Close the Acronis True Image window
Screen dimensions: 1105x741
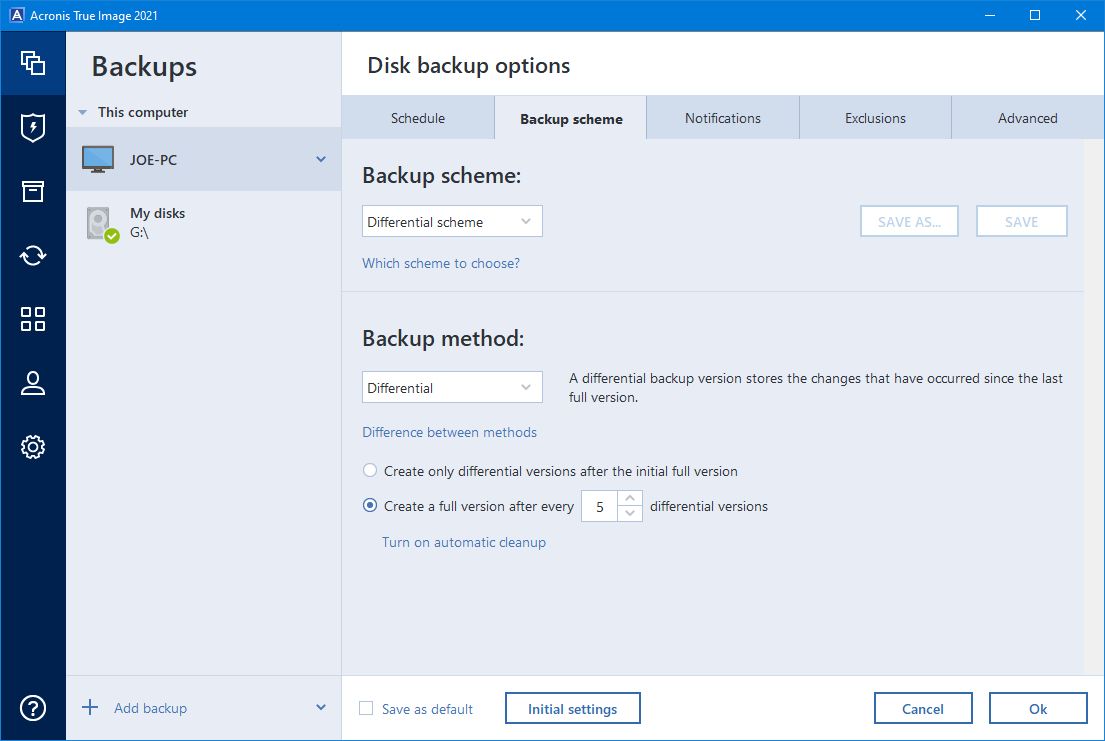(1080, 15)
